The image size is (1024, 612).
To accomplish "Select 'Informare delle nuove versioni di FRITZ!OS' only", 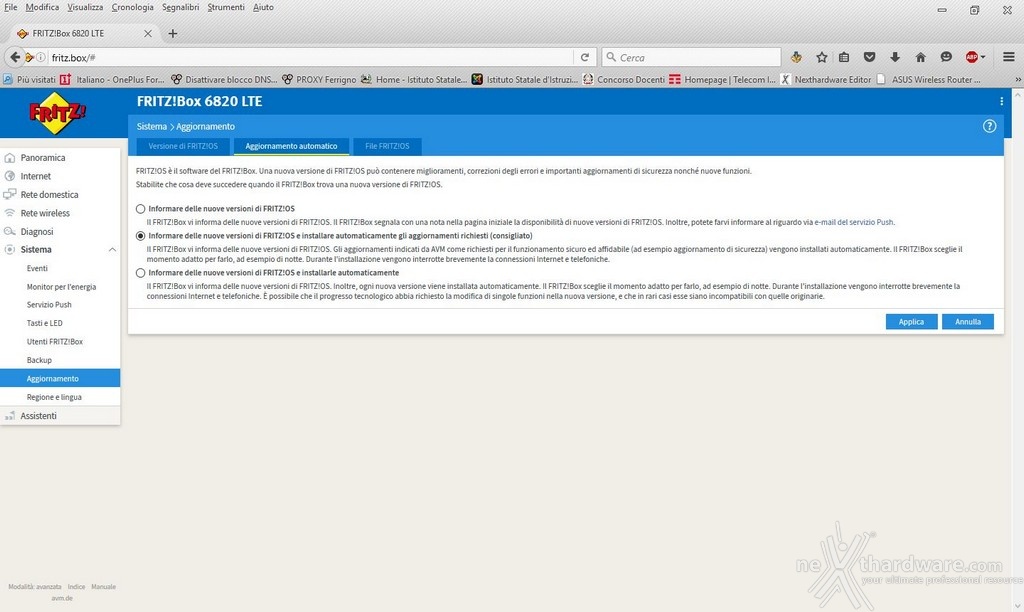I will click(140, 209).
